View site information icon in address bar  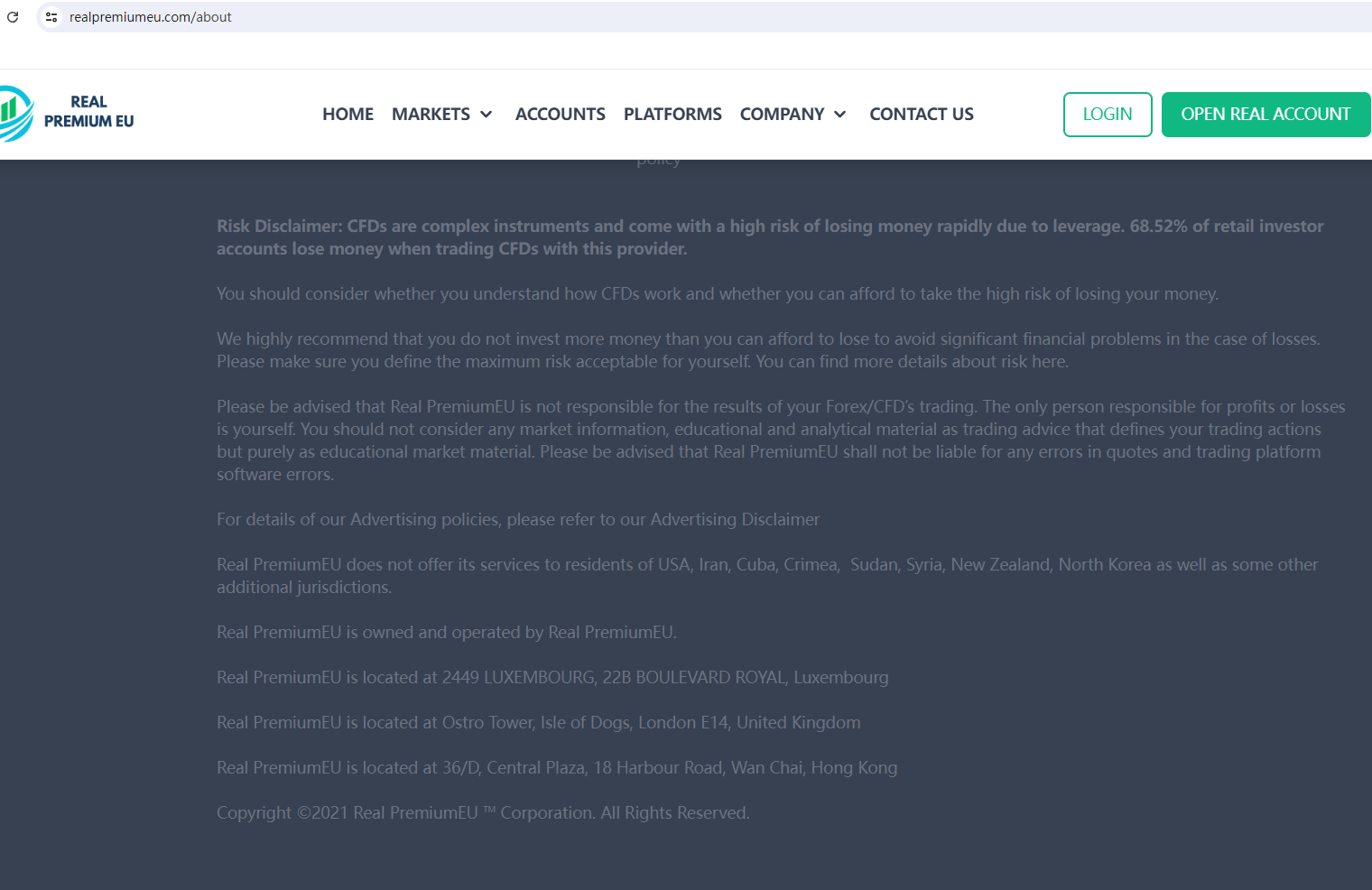pyautogui.click(x=51, y=17)
